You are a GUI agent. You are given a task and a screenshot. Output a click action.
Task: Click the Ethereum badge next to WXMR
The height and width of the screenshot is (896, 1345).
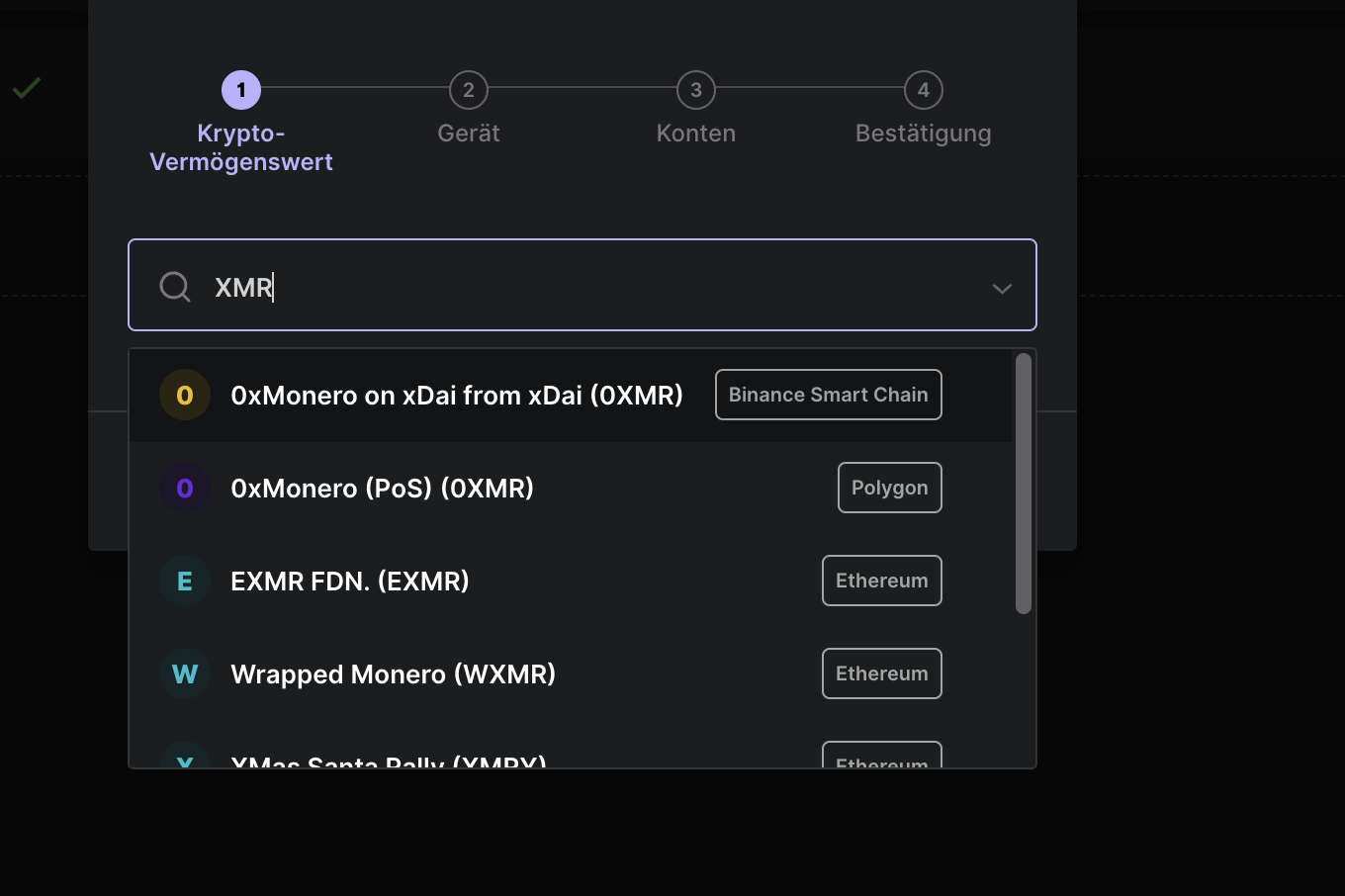click(x=881, y=673)
